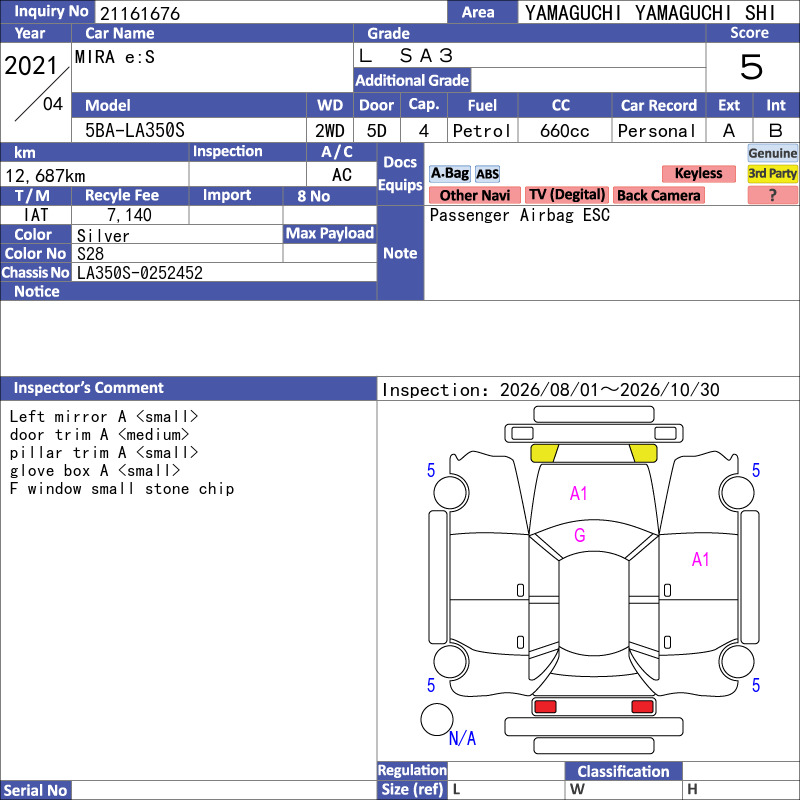Click the A1 mark on the hood

pos(579,493)
